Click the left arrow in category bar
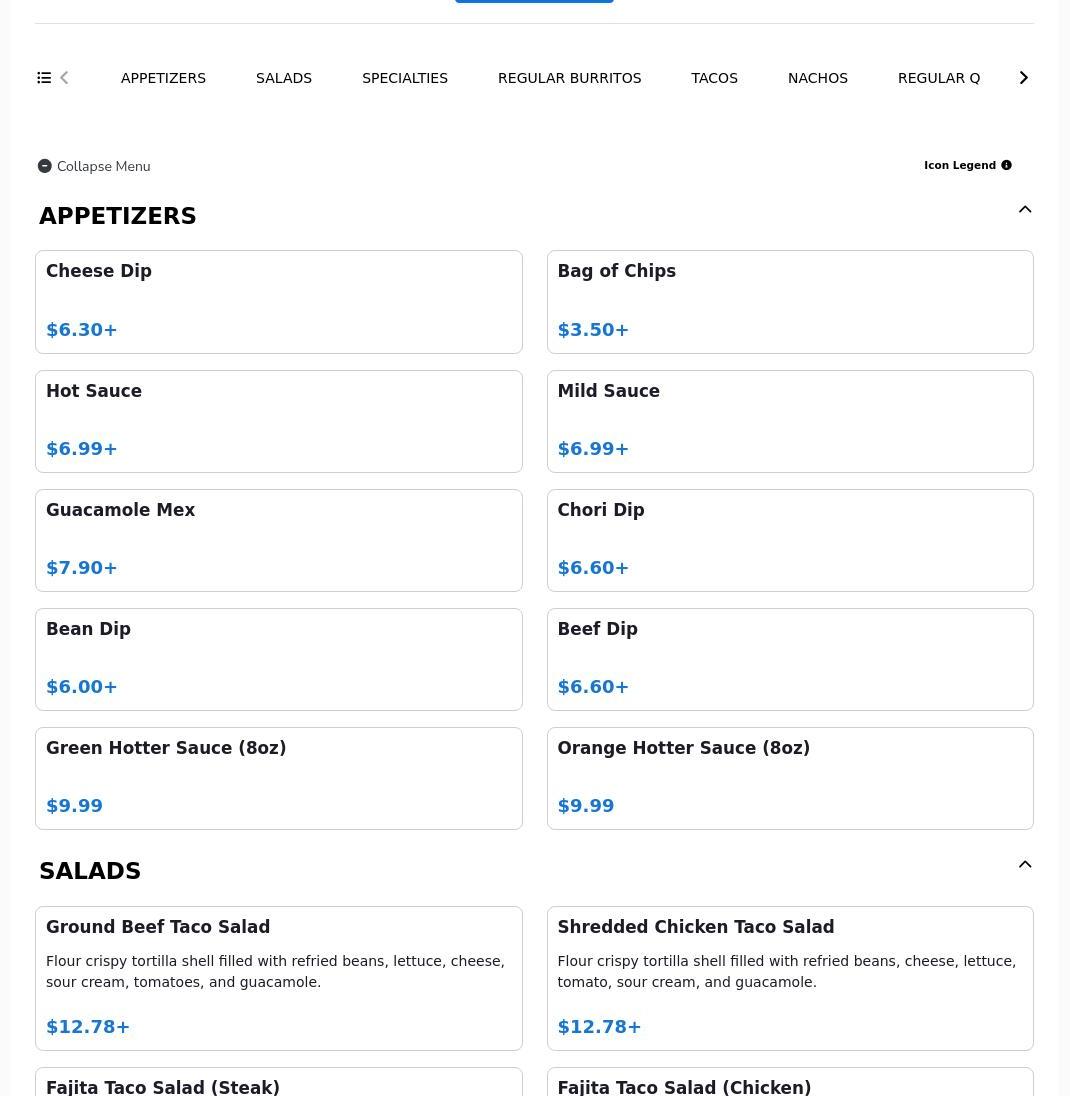Viewport: 1070px width, 1096px height. click(x=64, y=78)
